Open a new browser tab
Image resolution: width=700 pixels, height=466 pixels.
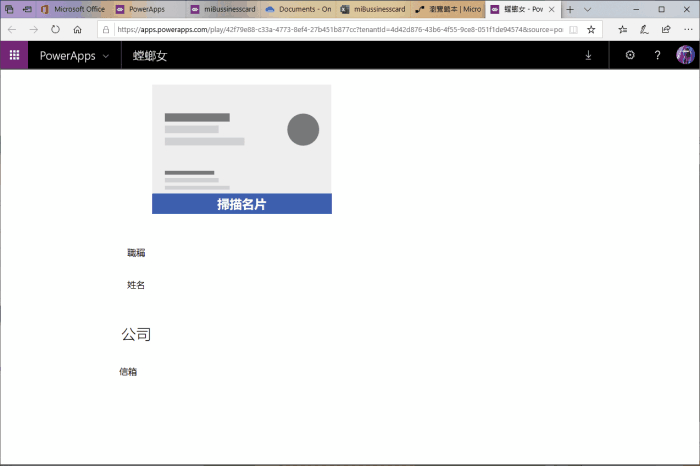click(570, 9)
